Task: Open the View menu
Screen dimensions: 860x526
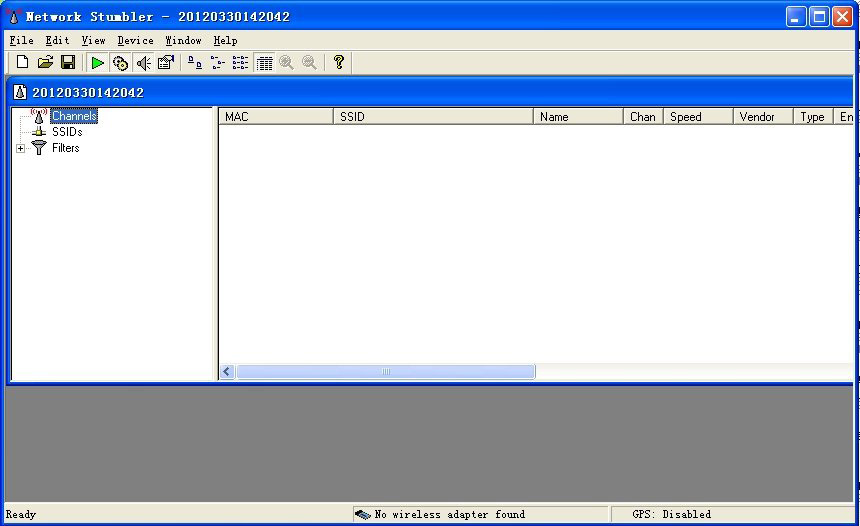Action: [93, 41]
